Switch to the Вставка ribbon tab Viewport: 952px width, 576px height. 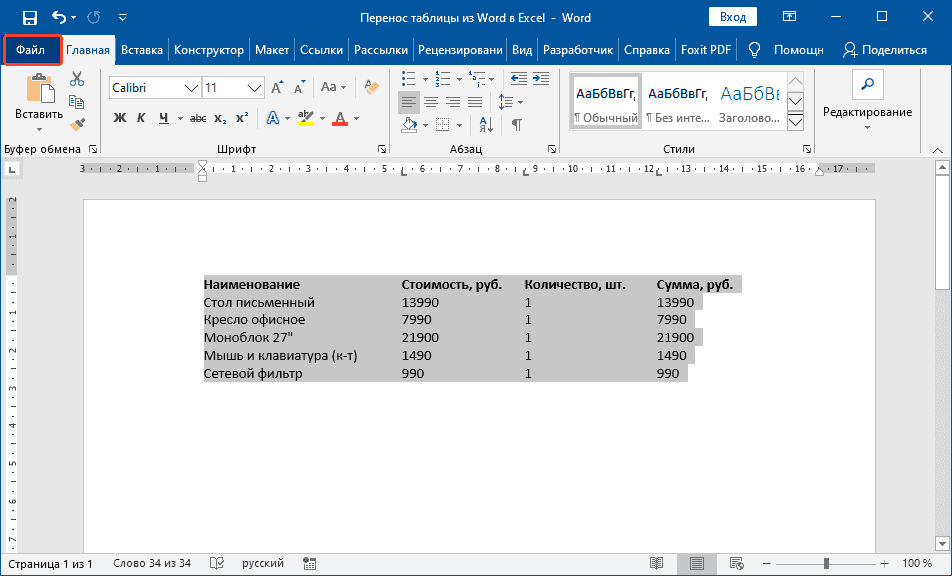[x=141, y=48]
